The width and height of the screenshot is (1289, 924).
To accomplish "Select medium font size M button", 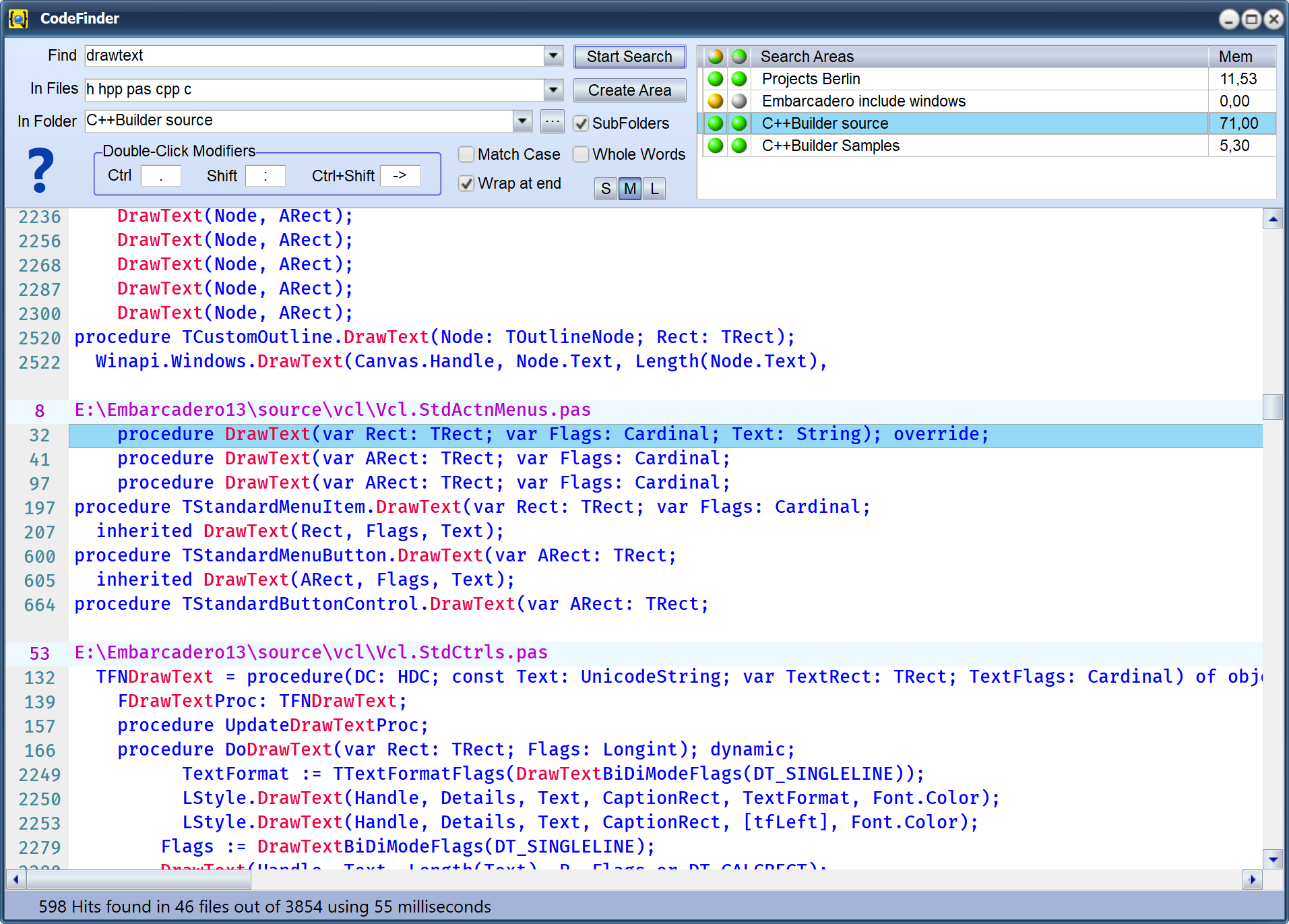I will 629,189.
